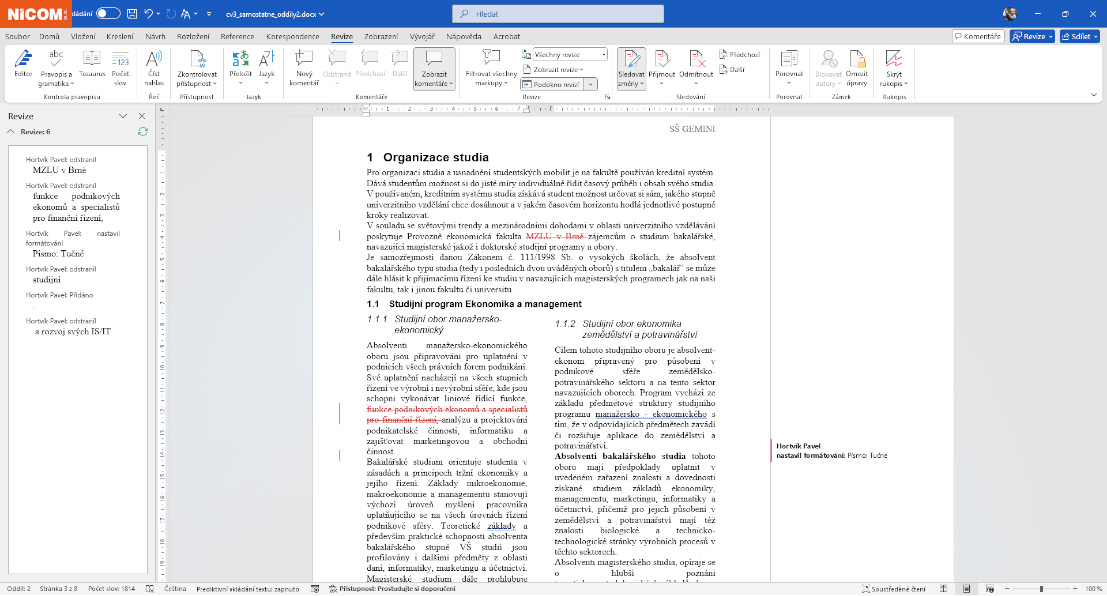Open the Editor proofing tool
Viewport: 1107px width, 596px height.
tap(23, 64)
